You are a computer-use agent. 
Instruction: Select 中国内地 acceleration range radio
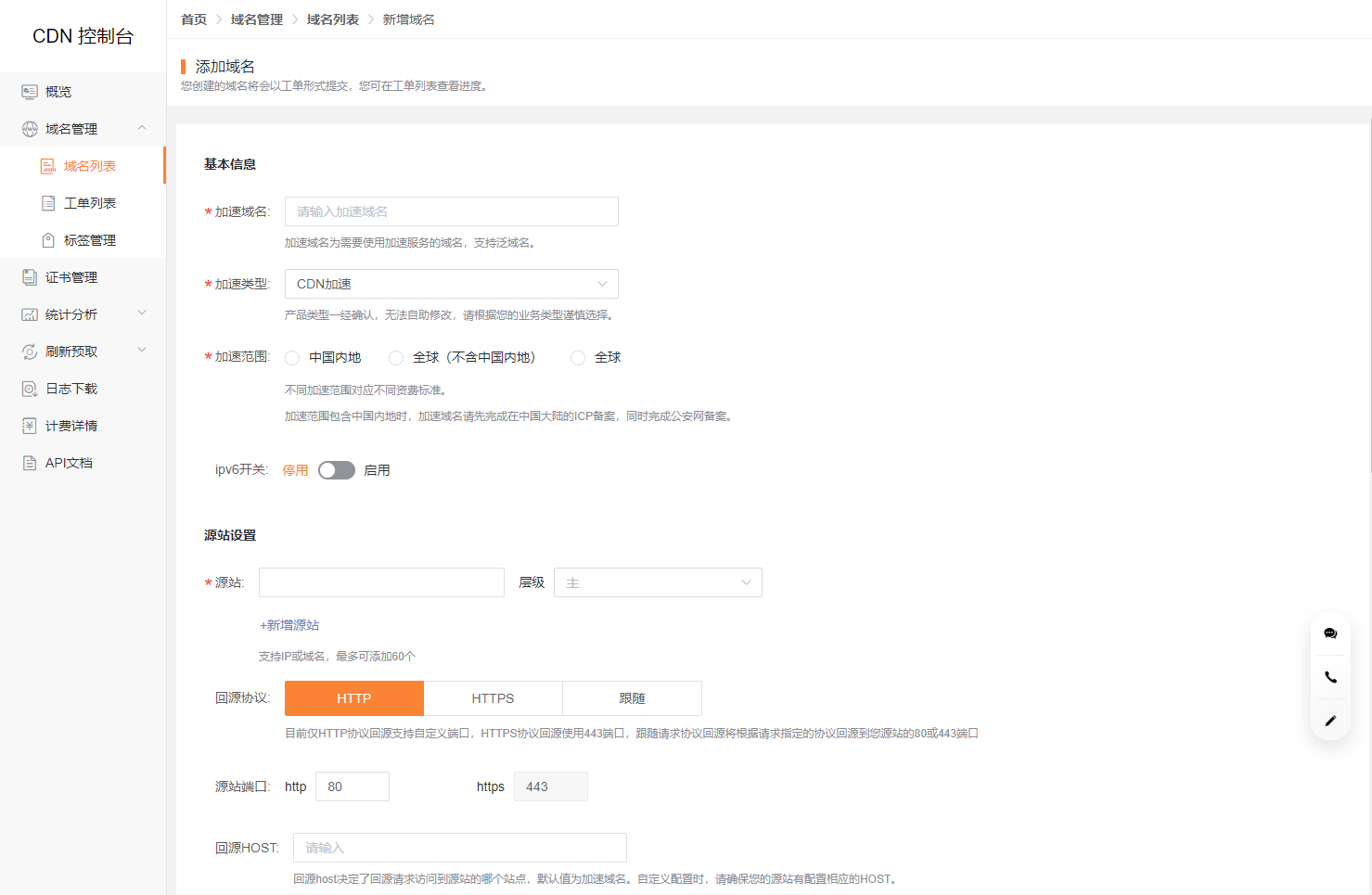293,358
